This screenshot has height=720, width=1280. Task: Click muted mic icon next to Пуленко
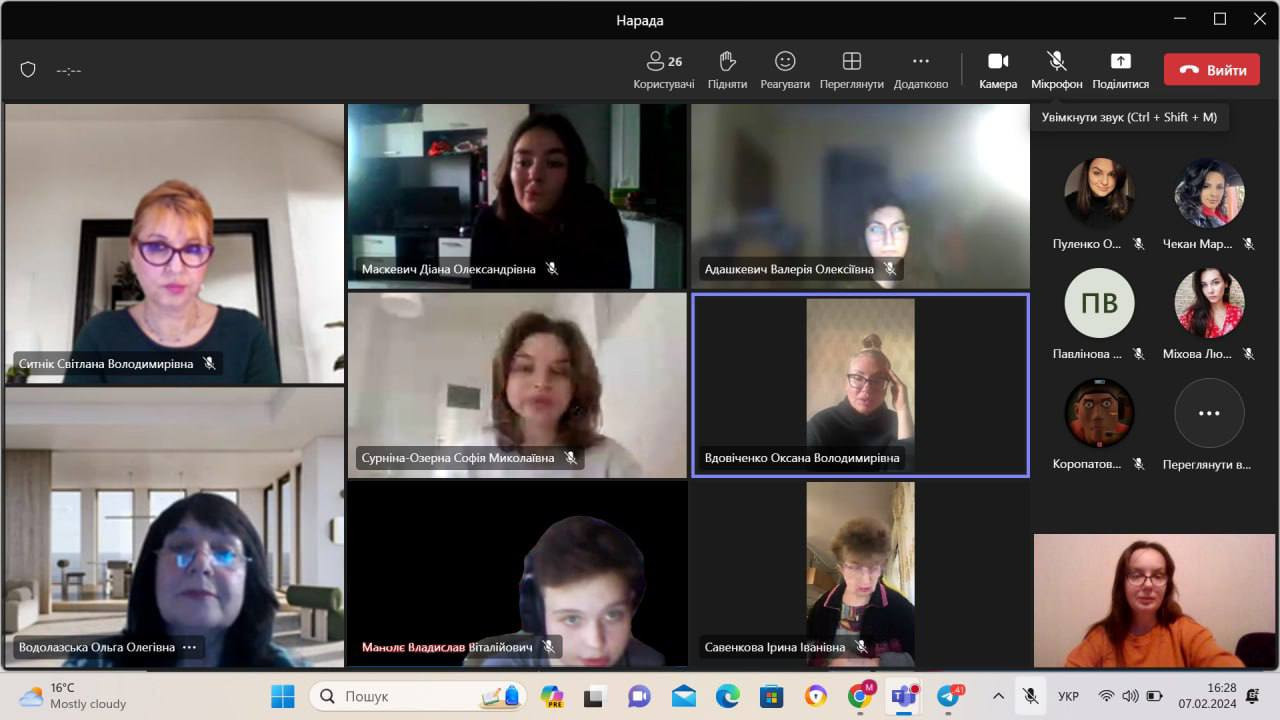1138,243
